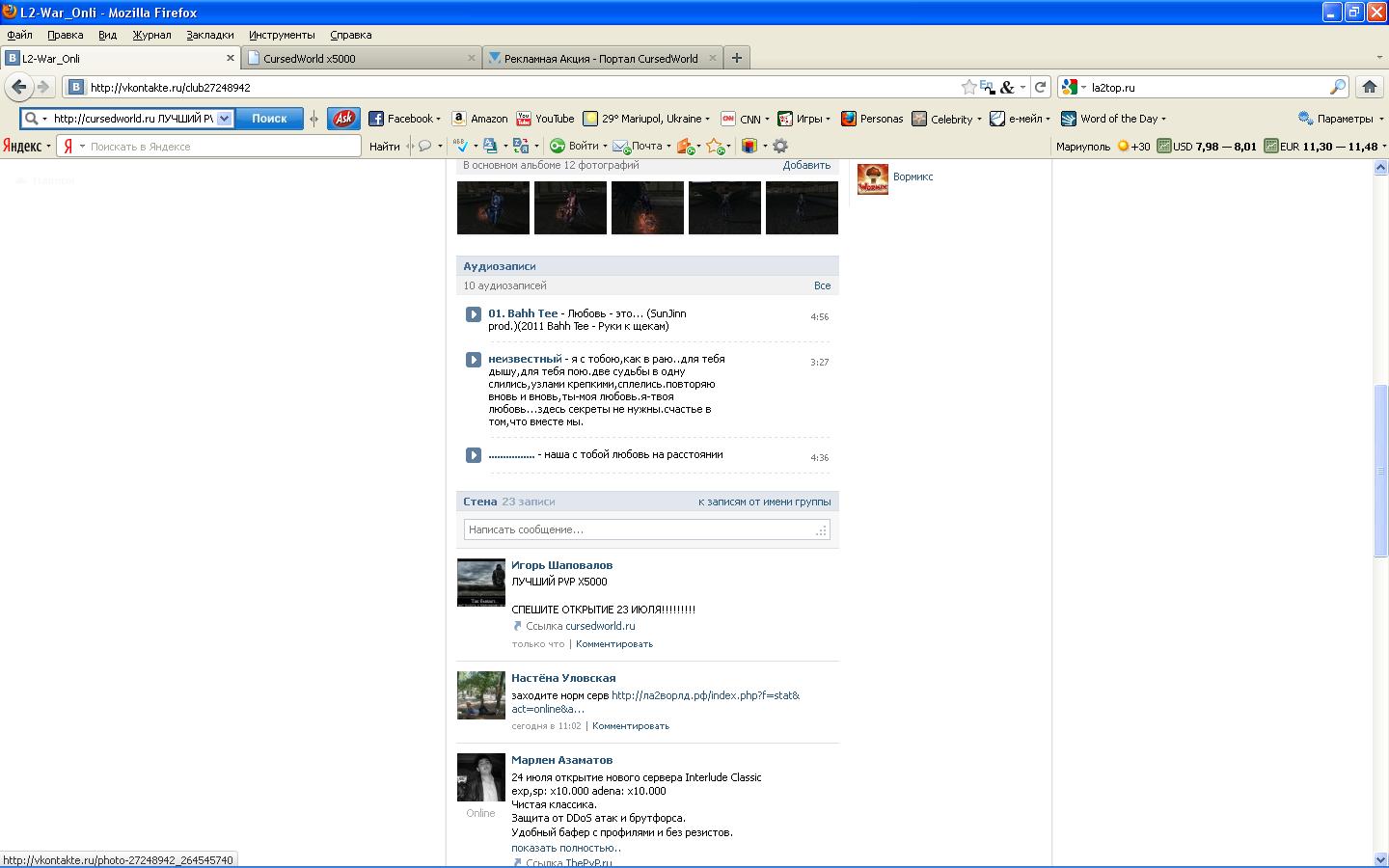
Task: Open the YouTube toolbar shortcut
Action: click(545, 119)
